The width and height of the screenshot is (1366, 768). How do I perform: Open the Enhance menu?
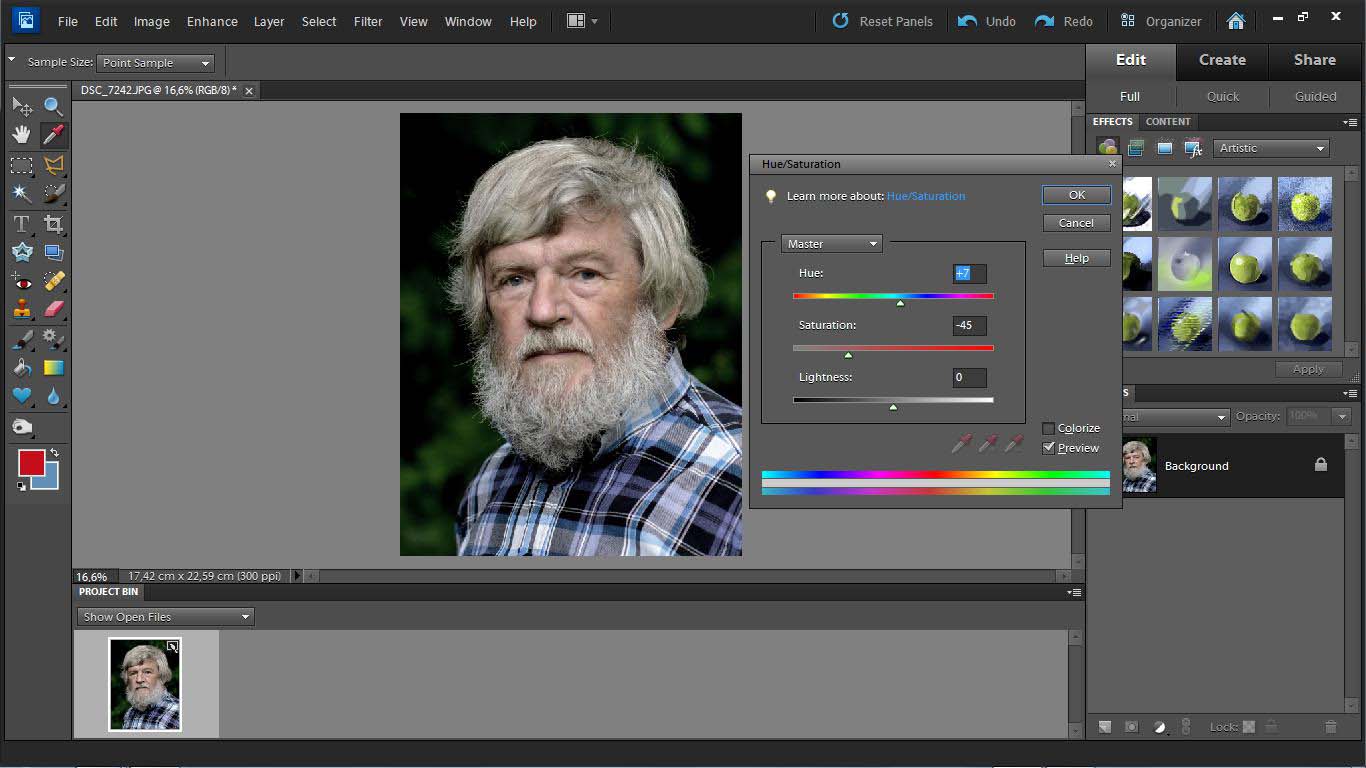pyautogui.click(x=212, y=21)
